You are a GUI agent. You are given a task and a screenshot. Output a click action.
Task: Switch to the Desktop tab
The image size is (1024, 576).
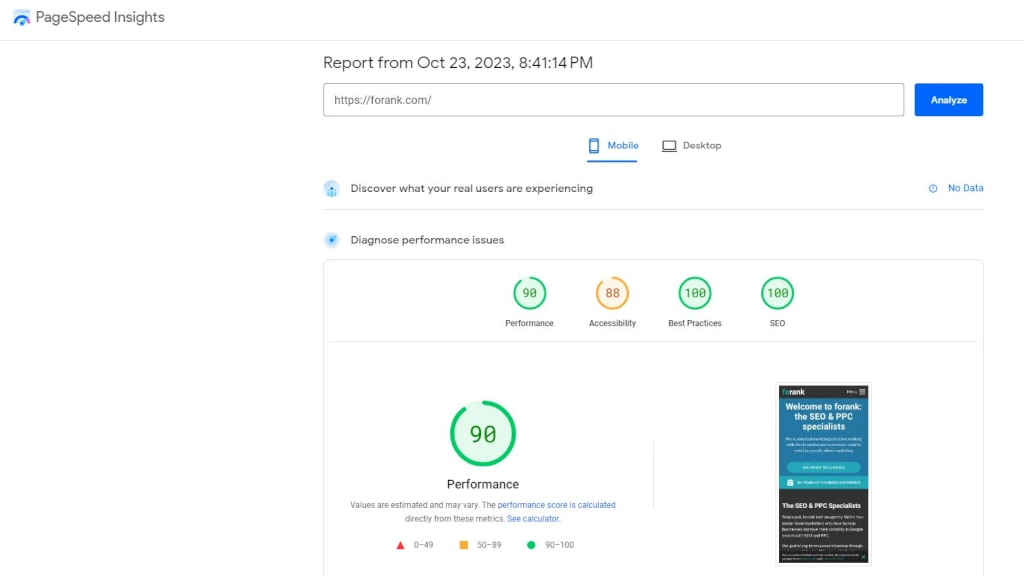(x=692, y=146)
